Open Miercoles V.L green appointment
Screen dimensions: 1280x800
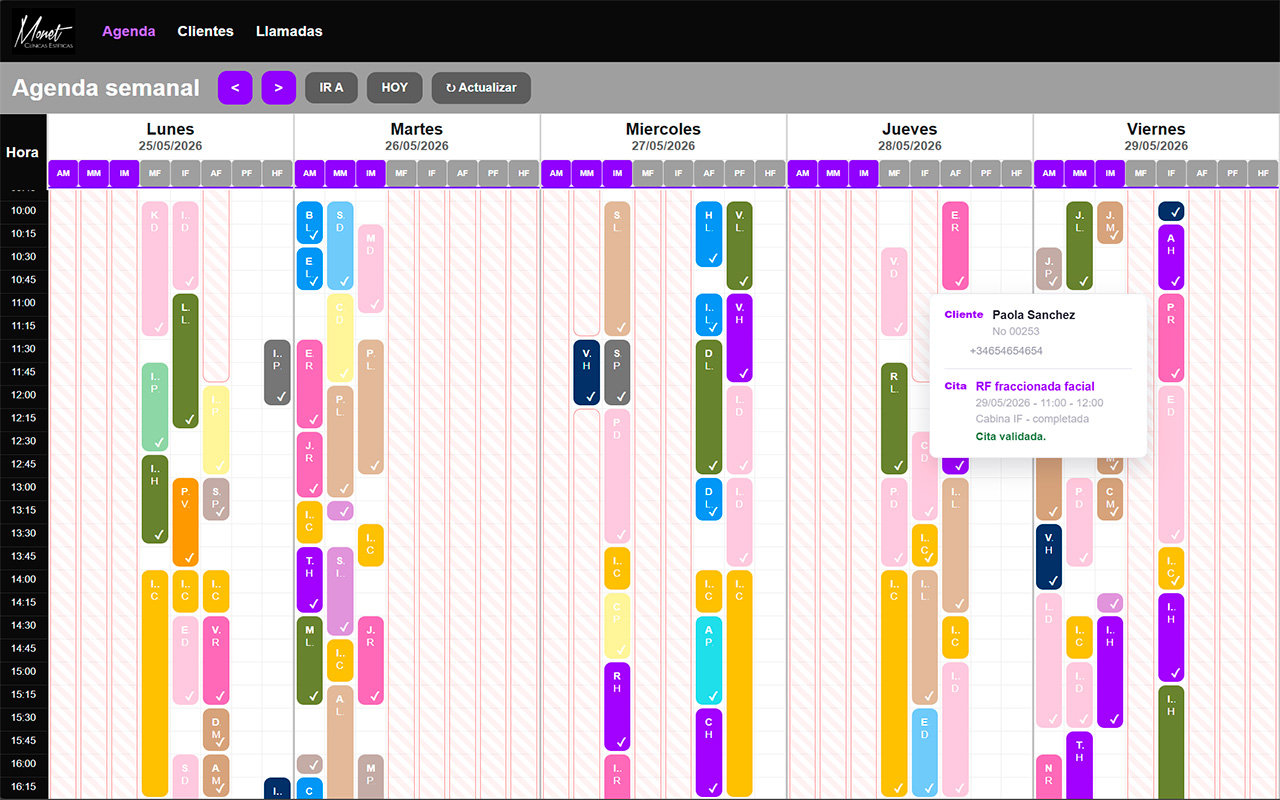(x=739, y=246)
